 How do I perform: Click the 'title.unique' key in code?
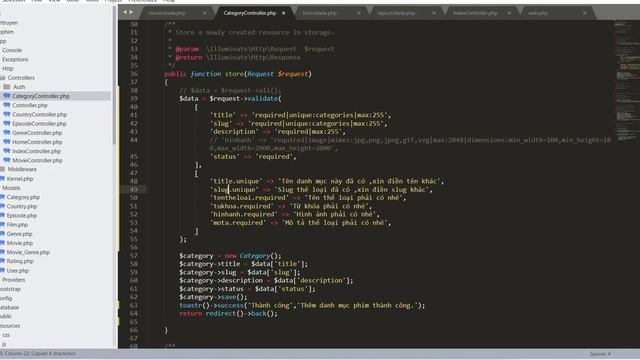point(236,181)
